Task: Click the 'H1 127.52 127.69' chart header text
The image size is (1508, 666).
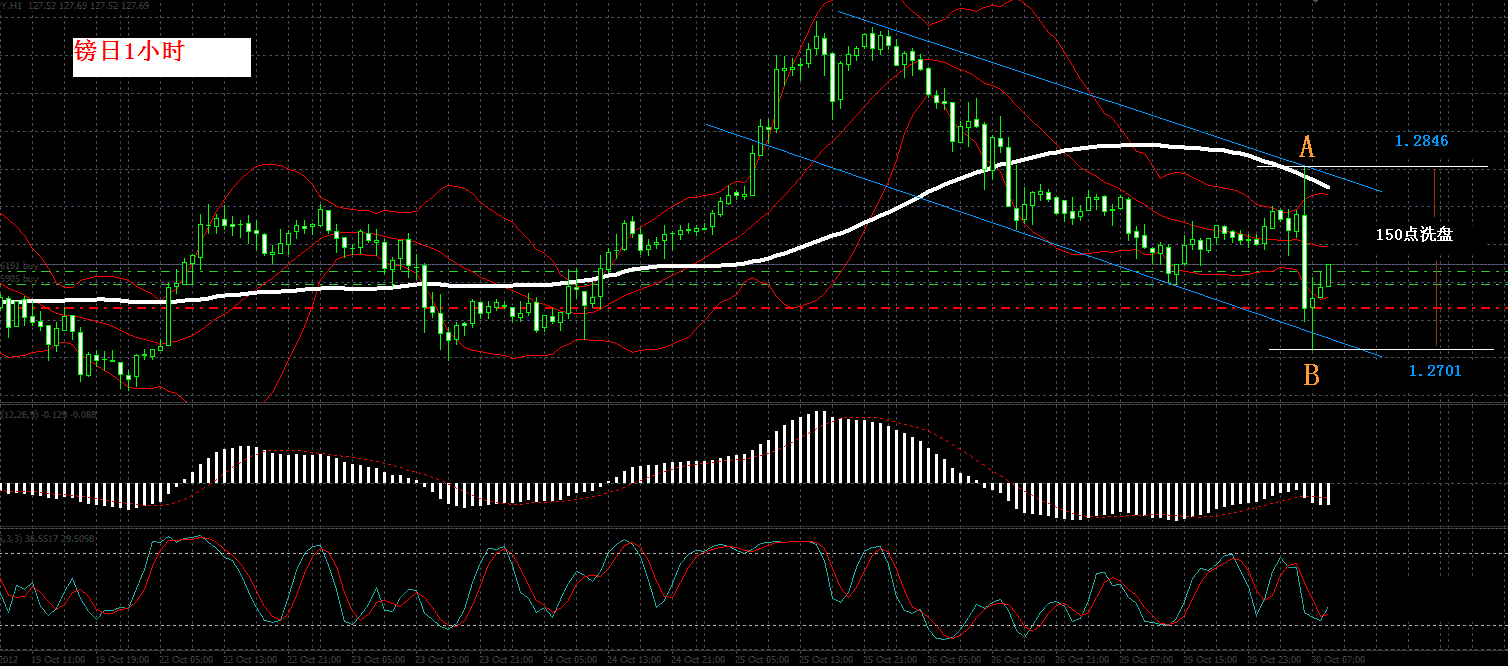Action: click(74, 5)
